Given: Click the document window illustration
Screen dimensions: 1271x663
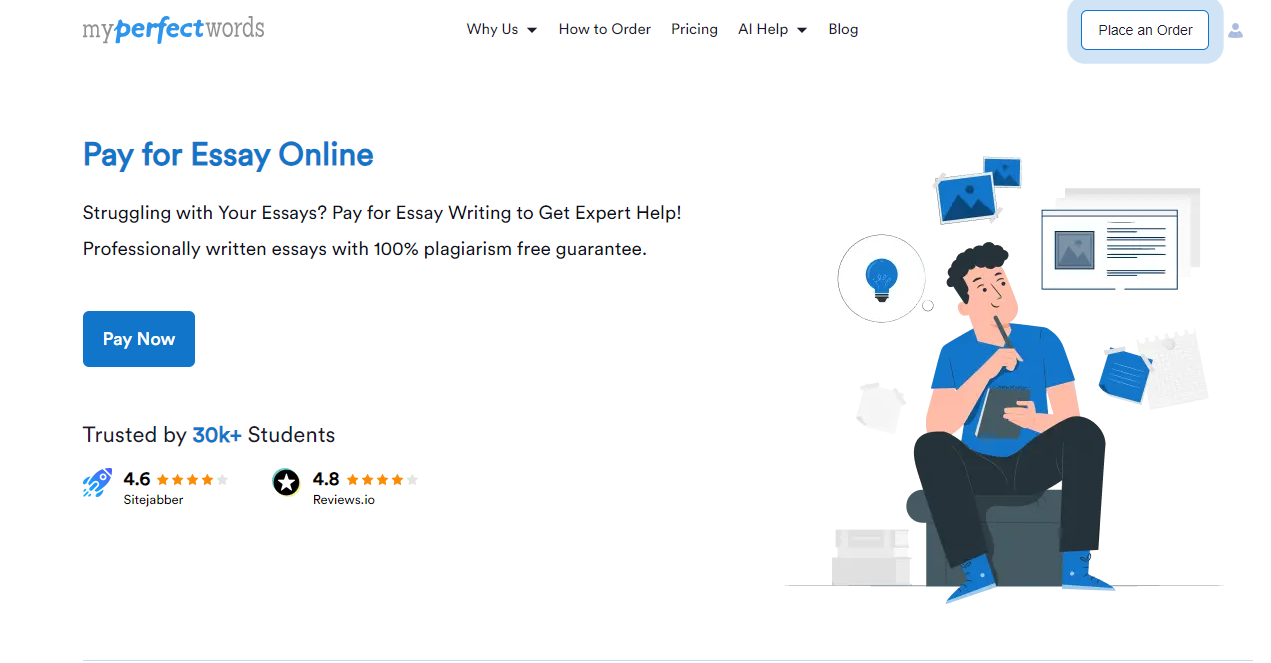Looking at the screenshot, I should pyautogui.click(x=1109, y=249).
